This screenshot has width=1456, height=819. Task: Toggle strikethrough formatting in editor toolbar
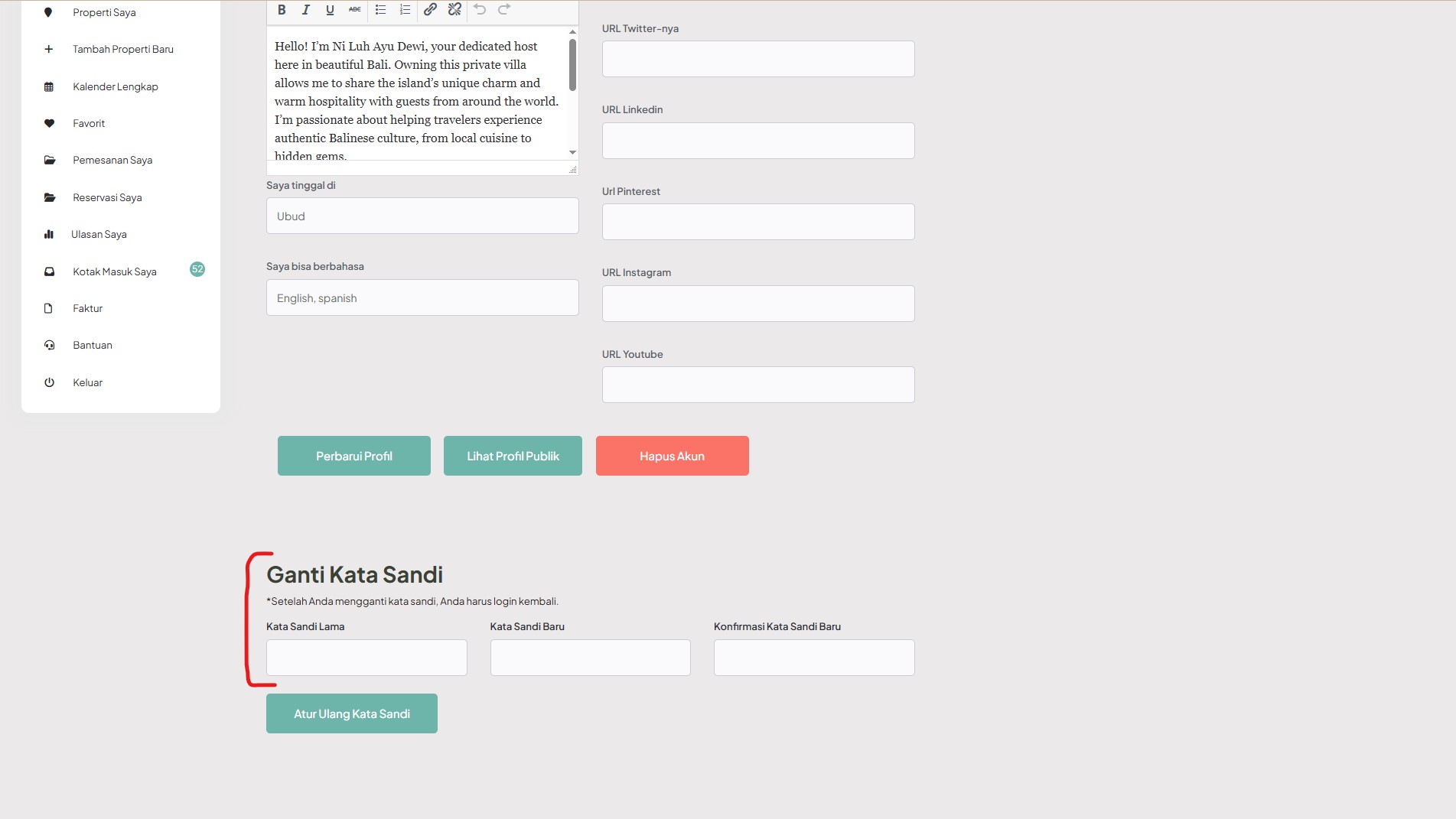click(x=354, y=10)
